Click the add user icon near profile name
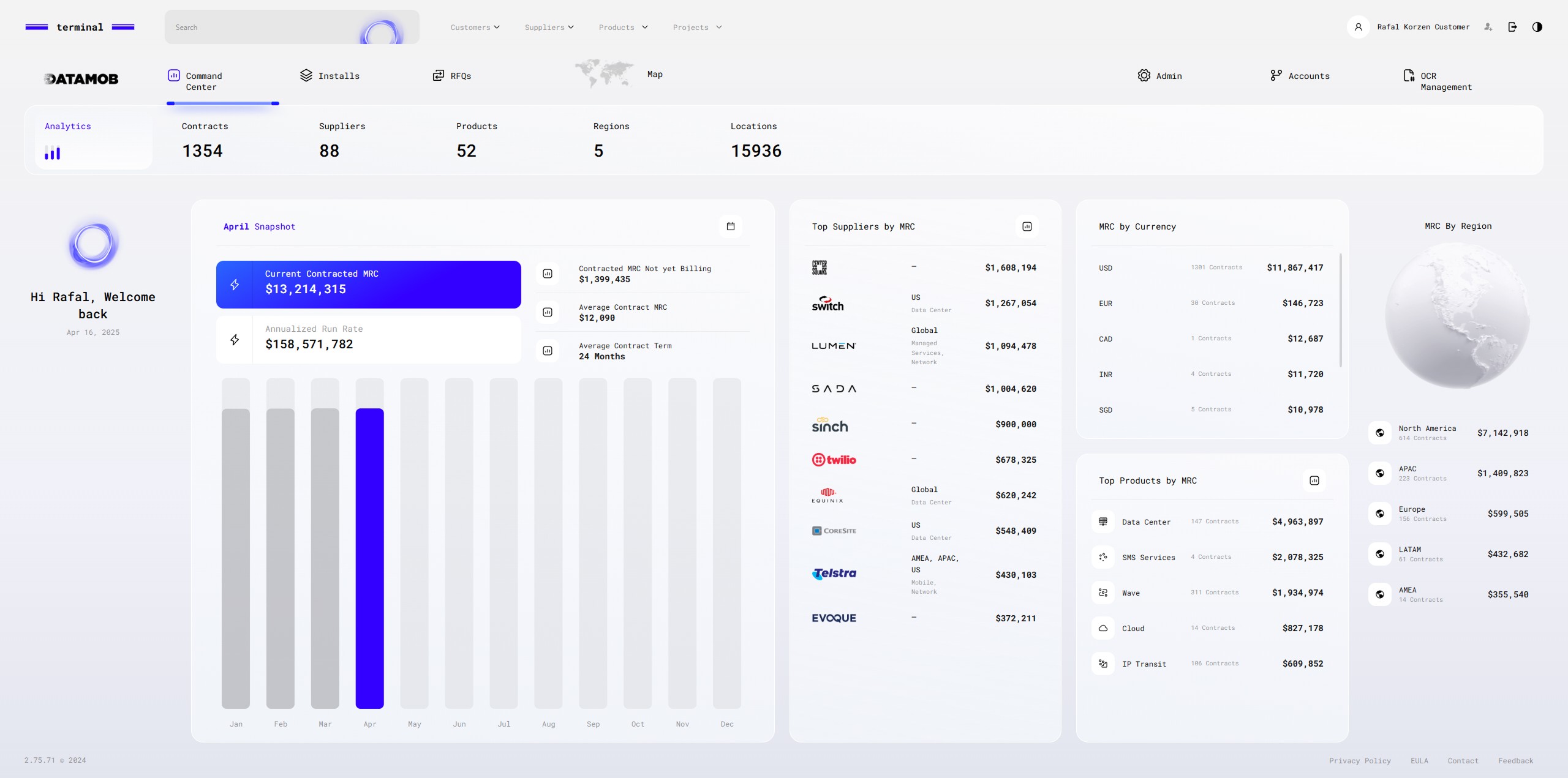Viewport: 1568px width, 778px height. pos(1488,27)
